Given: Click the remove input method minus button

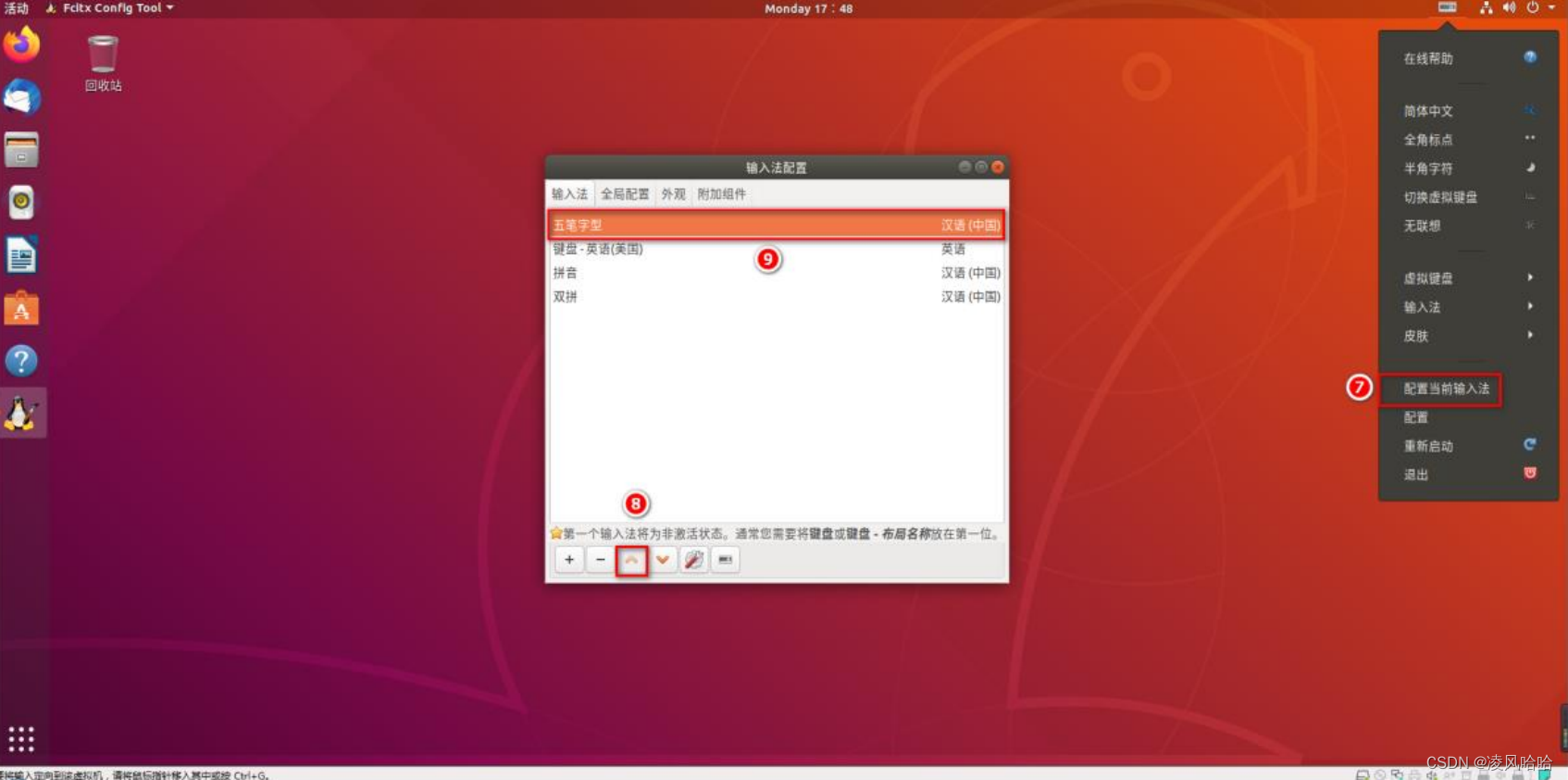Looking at the screenshot, I should (x=601, y=560).
